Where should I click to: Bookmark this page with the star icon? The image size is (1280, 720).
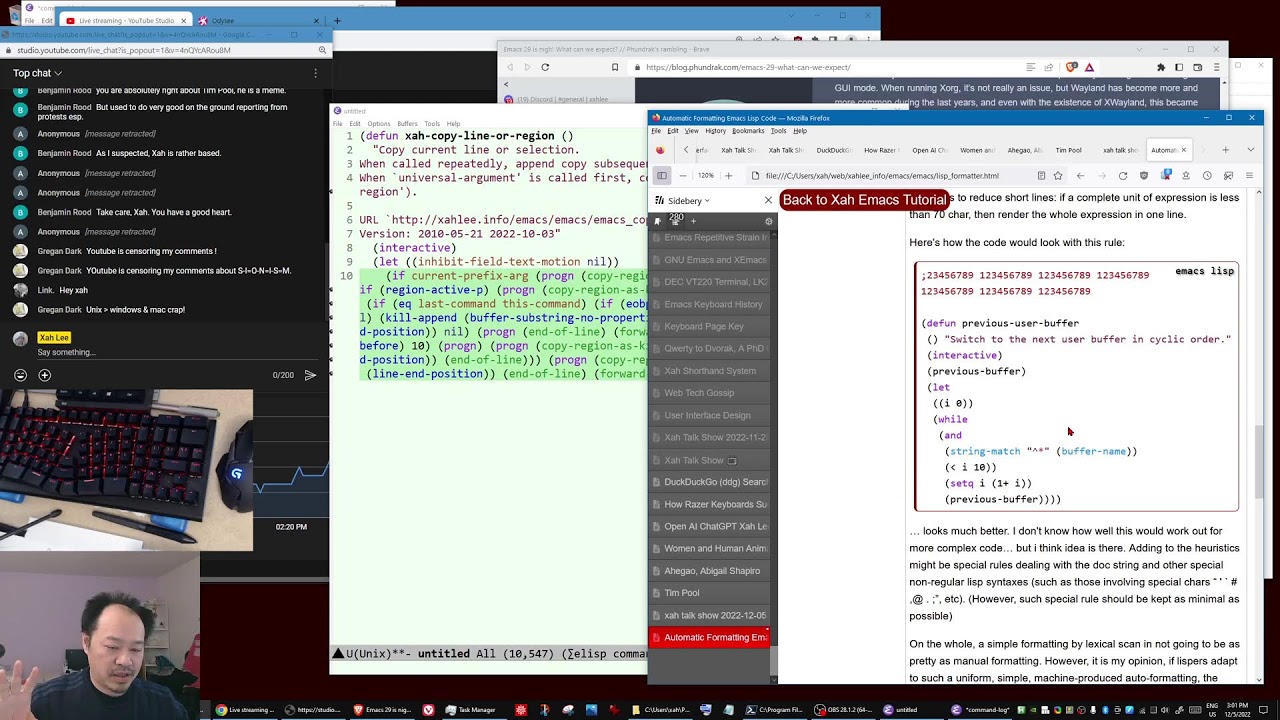(x=1058, y=176)
